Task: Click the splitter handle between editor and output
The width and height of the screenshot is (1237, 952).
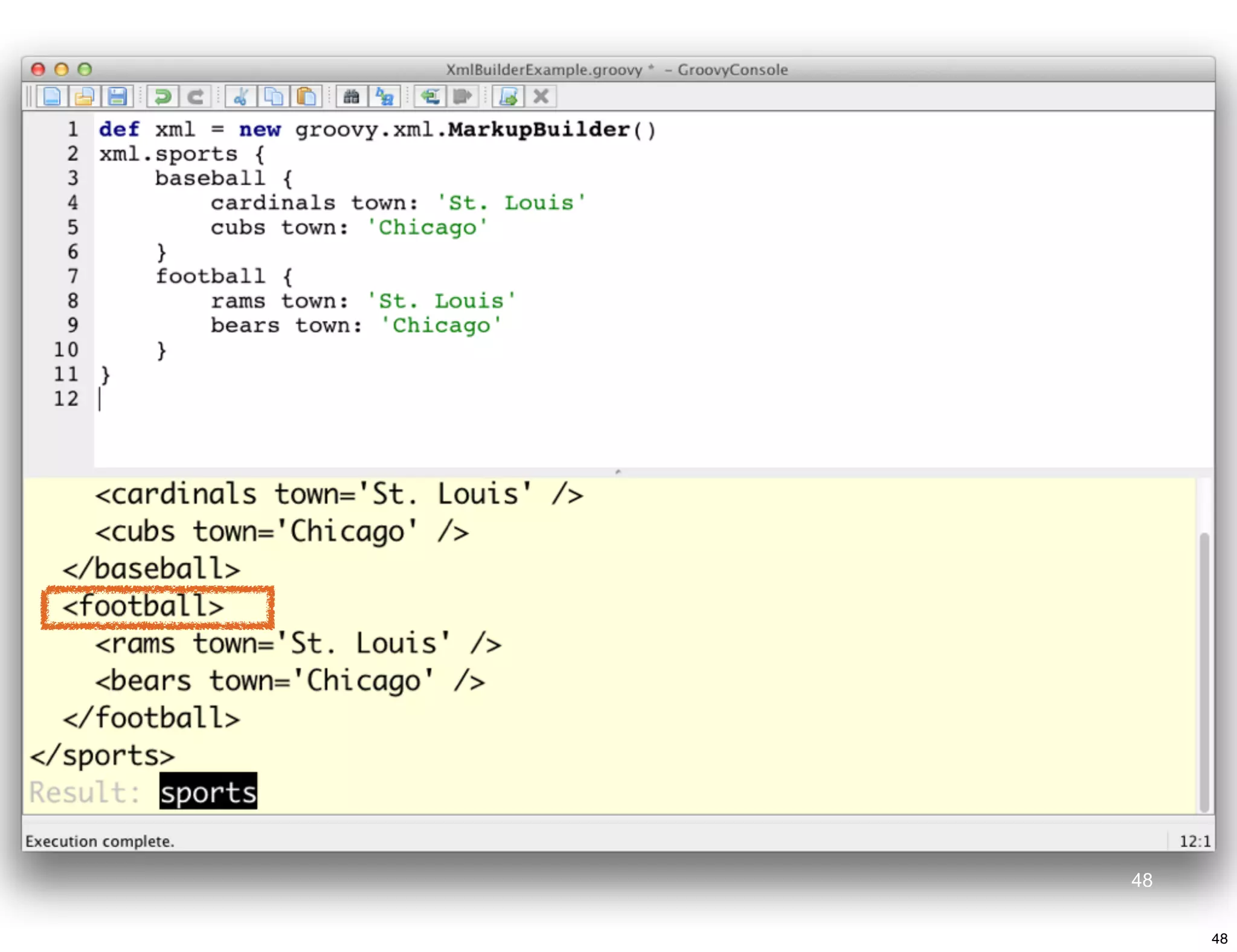Action: coord(618,472)
